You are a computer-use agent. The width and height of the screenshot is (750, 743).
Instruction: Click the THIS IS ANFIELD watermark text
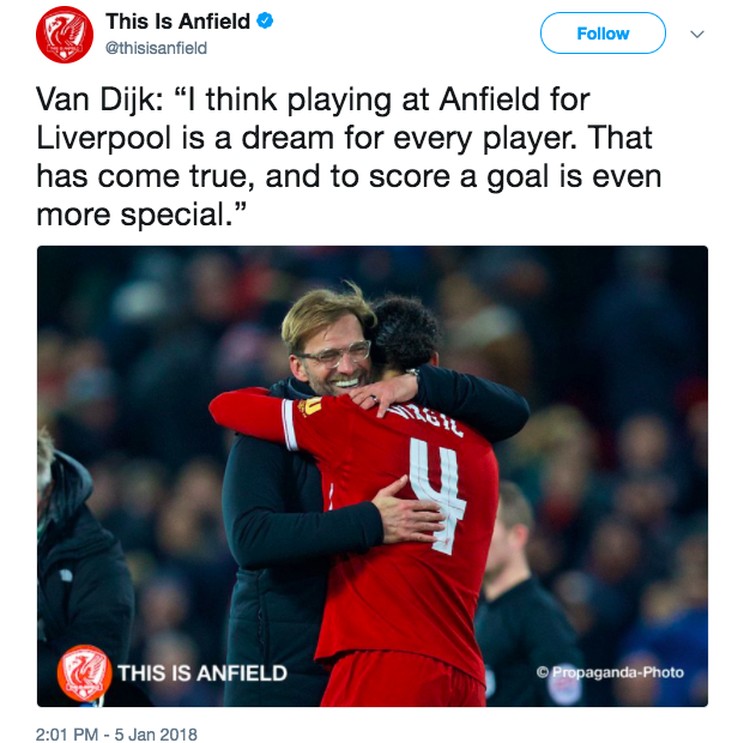(202, 673)
